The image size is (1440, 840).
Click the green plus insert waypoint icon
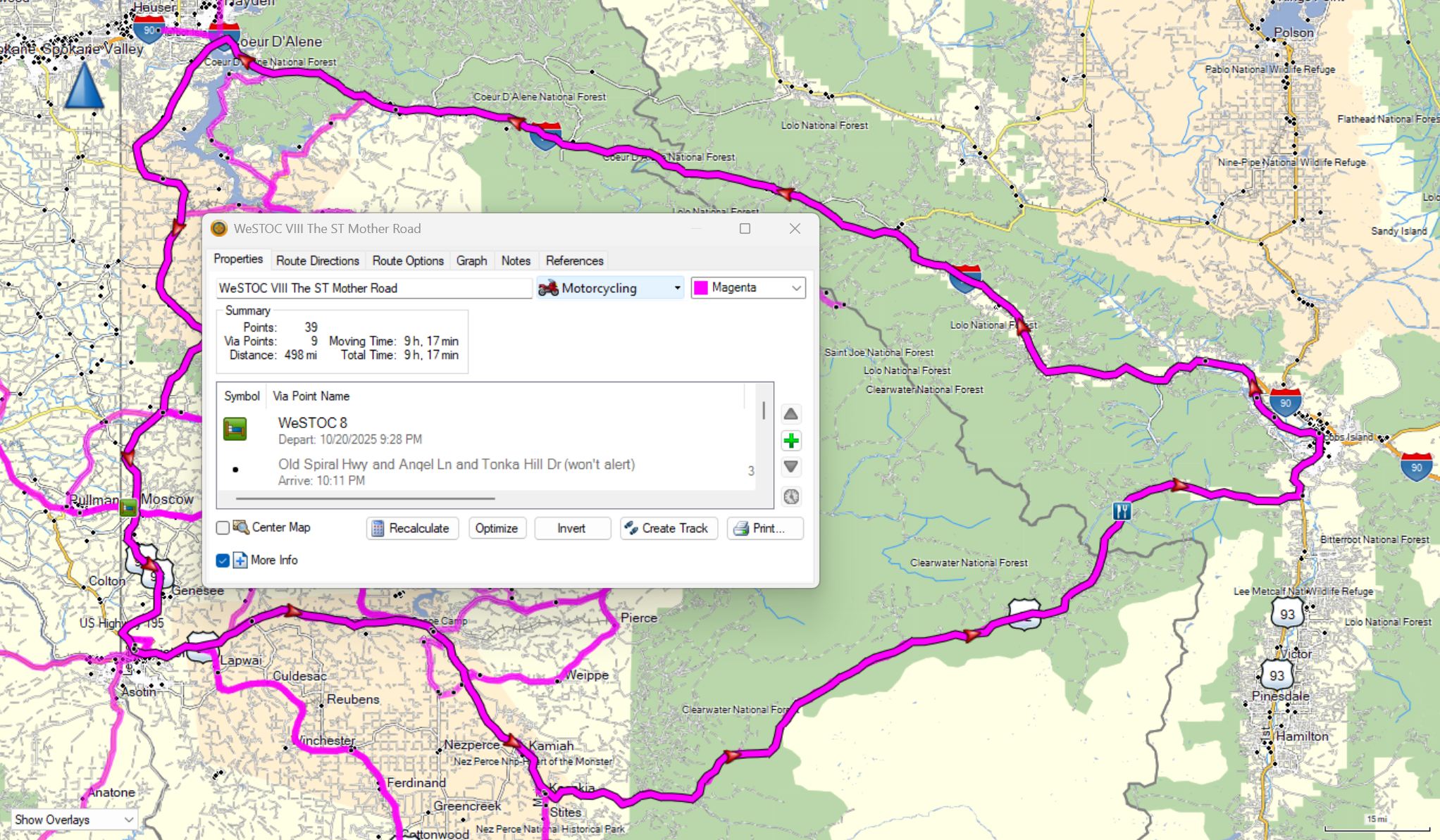point(790,441)
